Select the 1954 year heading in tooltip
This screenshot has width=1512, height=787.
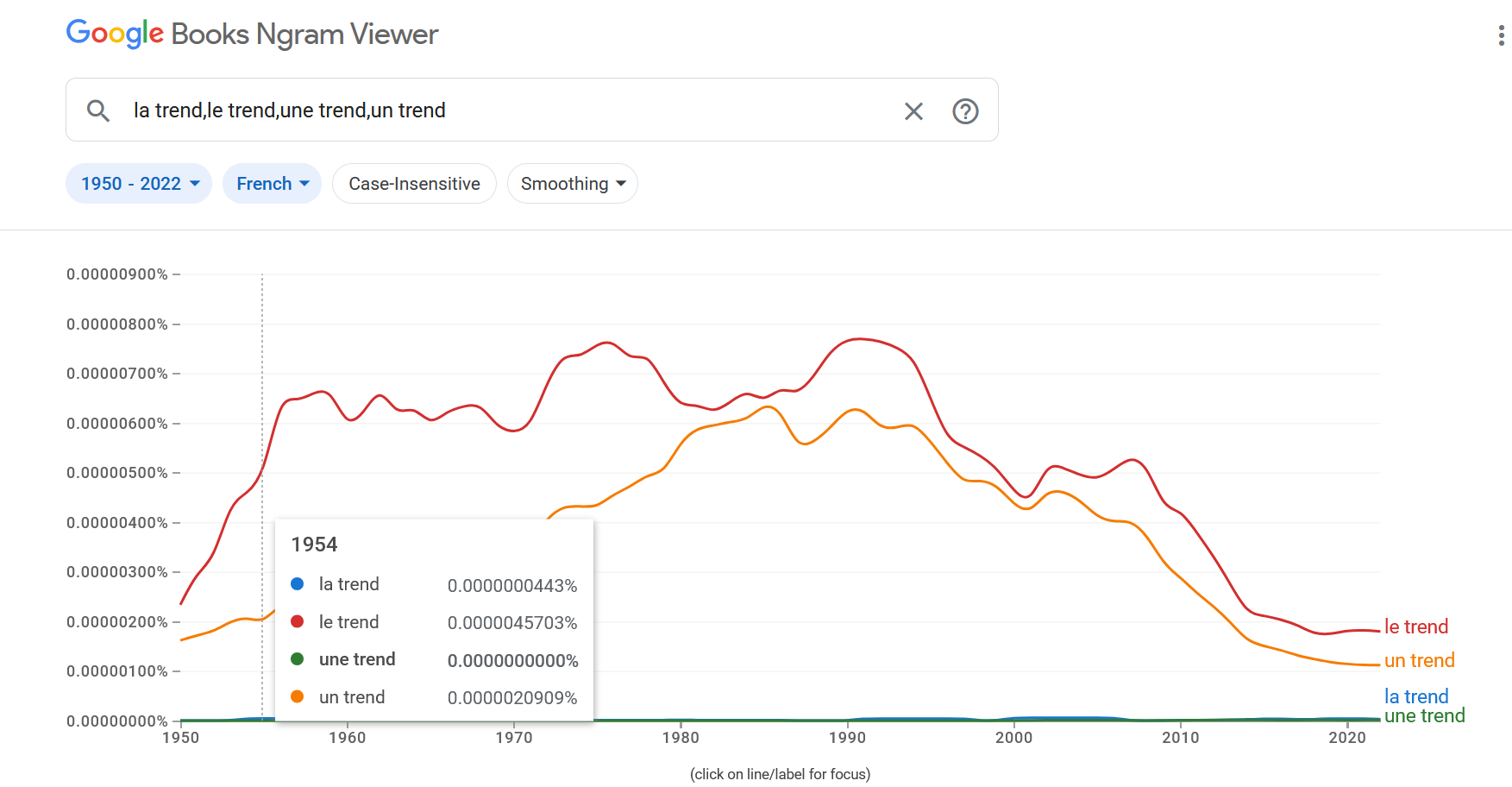click(x=314, y=545)
